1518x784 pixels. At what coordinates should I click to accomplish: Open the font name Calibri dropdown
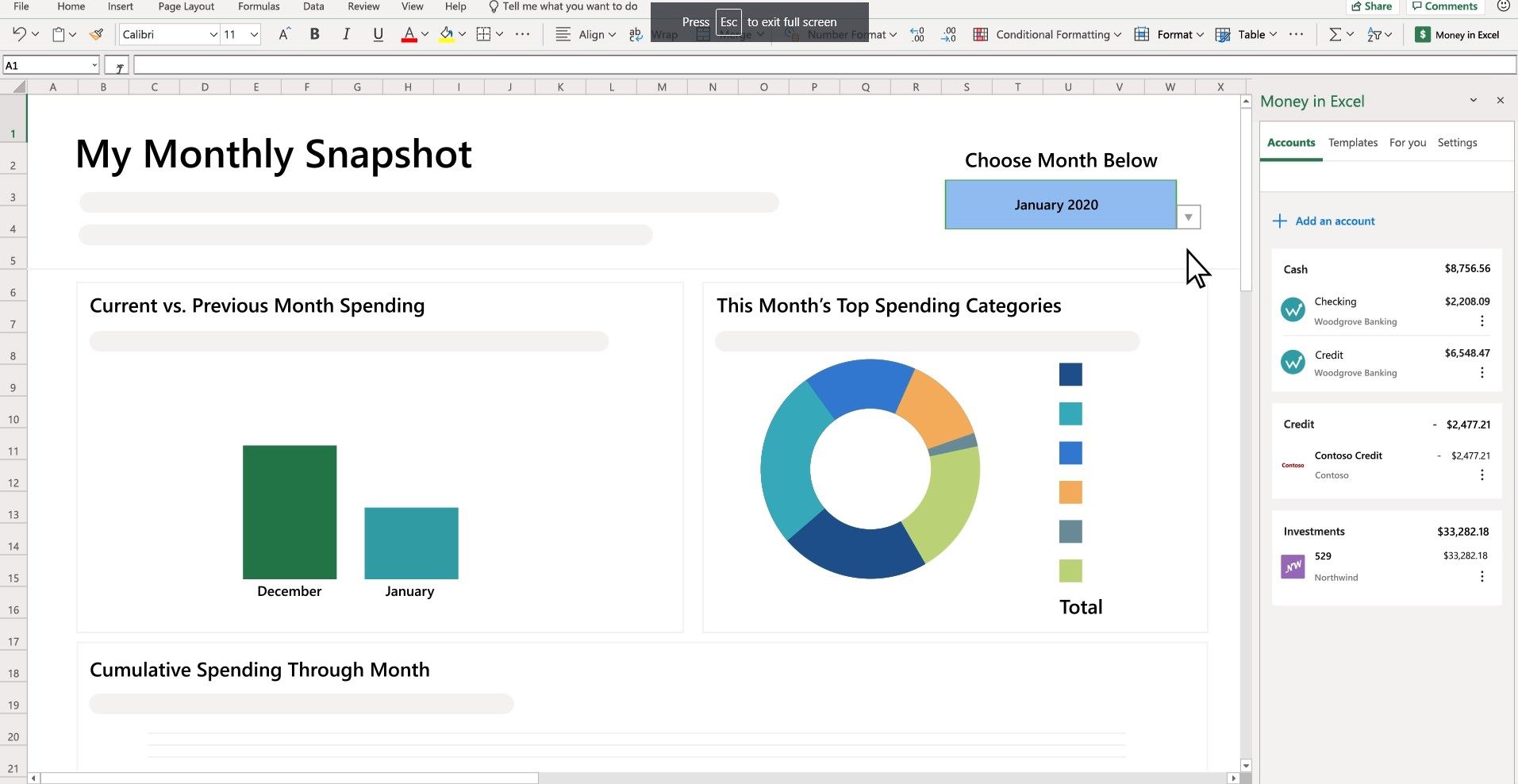(213, 34)
